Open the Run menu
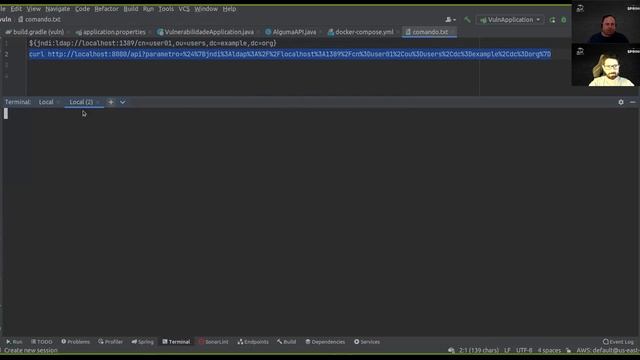Screen dimensions: 640x360 coord(148,9)
